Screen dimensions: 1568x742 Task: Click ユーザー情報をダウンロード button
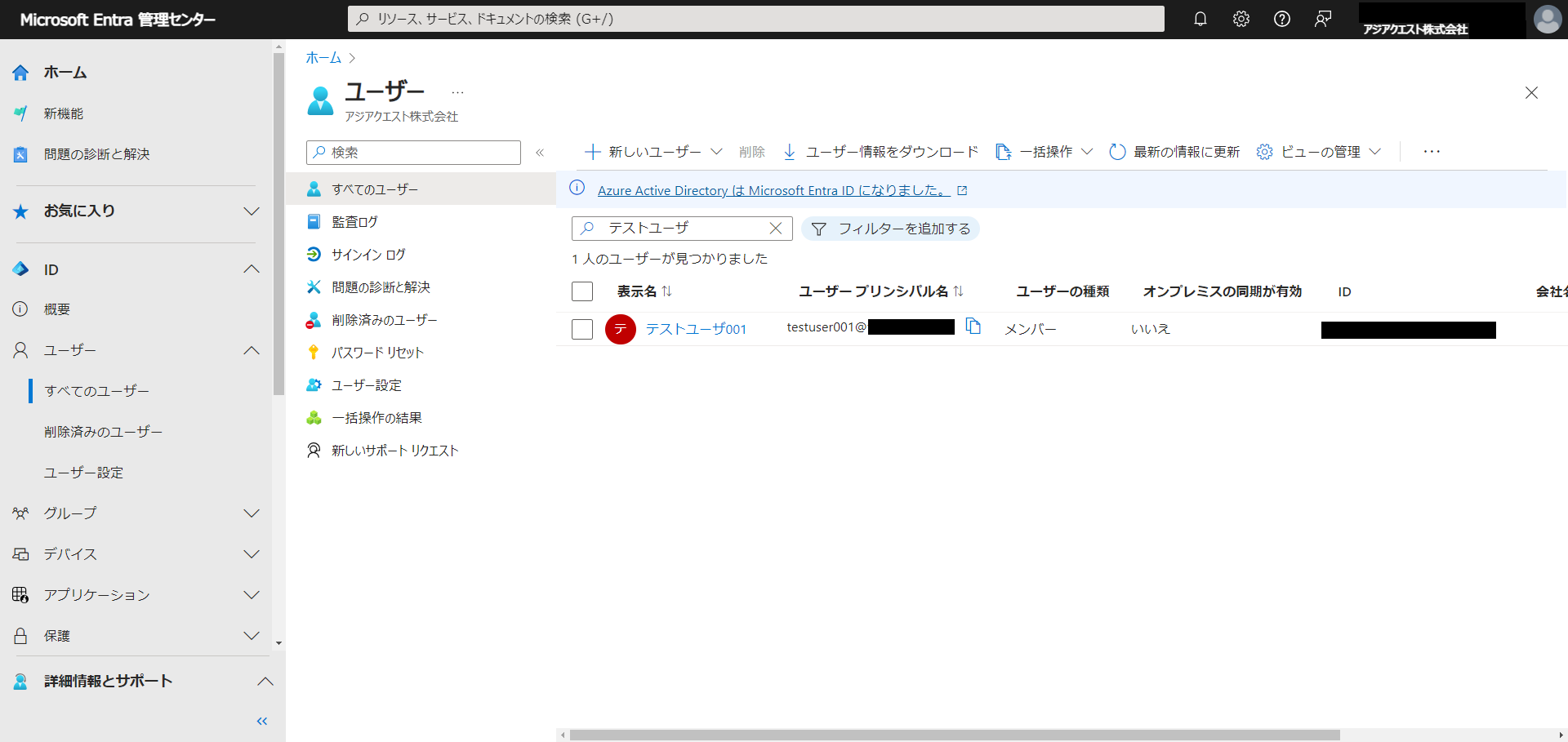tap(880, 152)
